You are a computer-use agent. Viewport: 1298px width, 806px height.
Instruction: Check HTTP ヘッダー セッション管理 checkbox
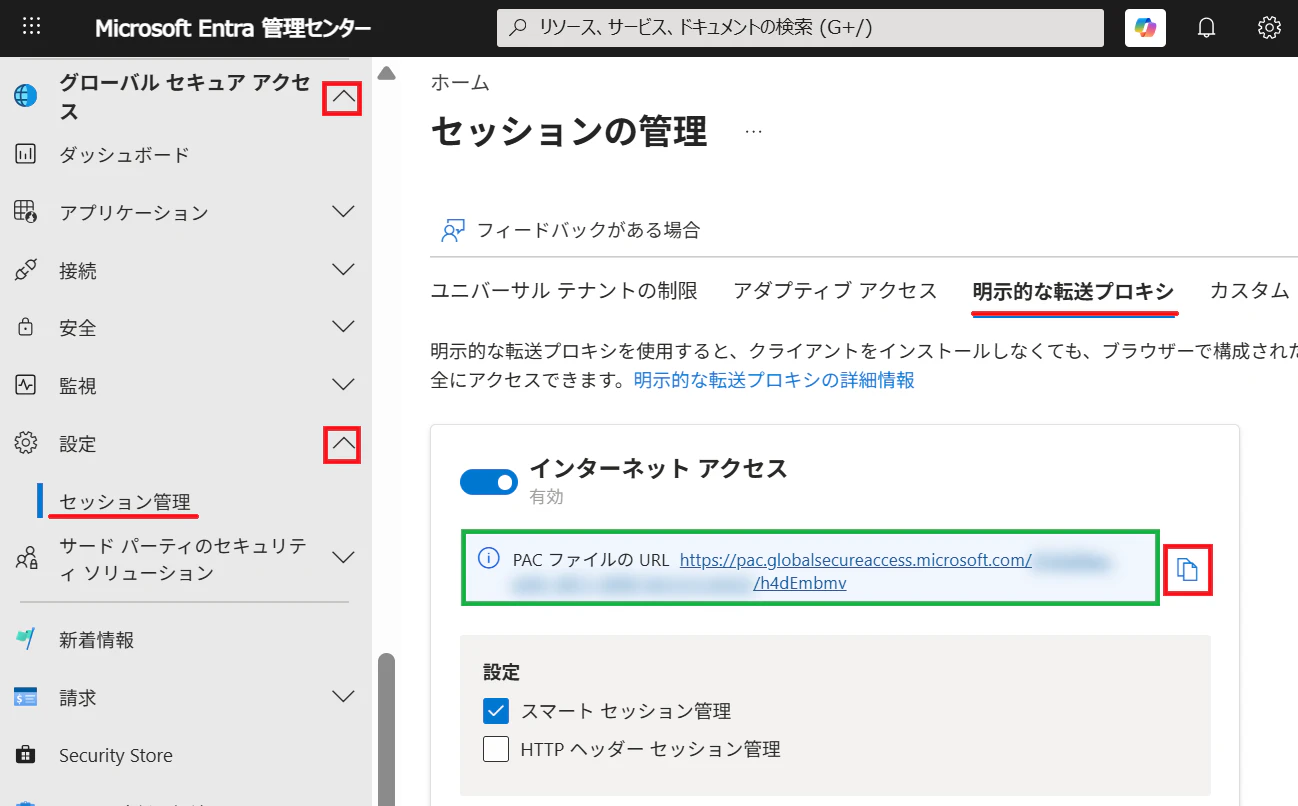(496, 749)
